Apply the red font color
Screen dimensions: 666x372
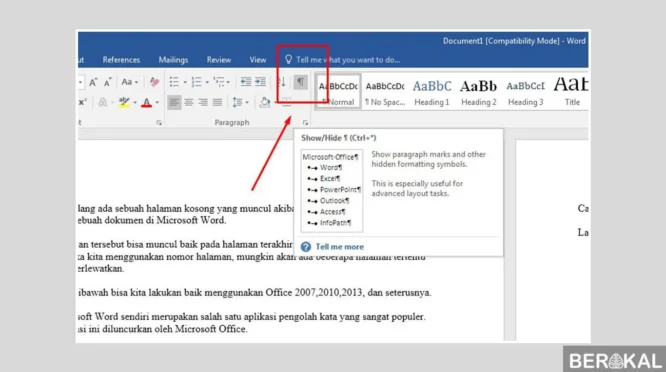147,102
